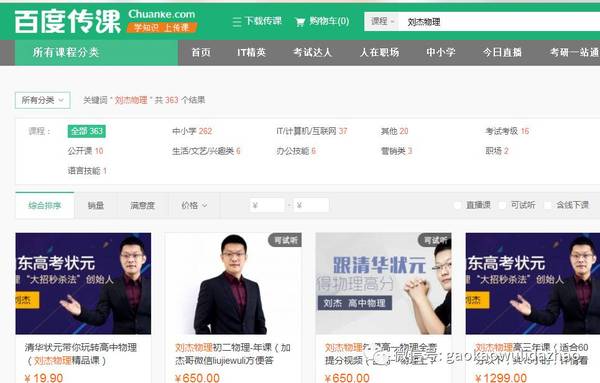Click the ¥19.90 price
600x383 pixels.
point(44,378)
